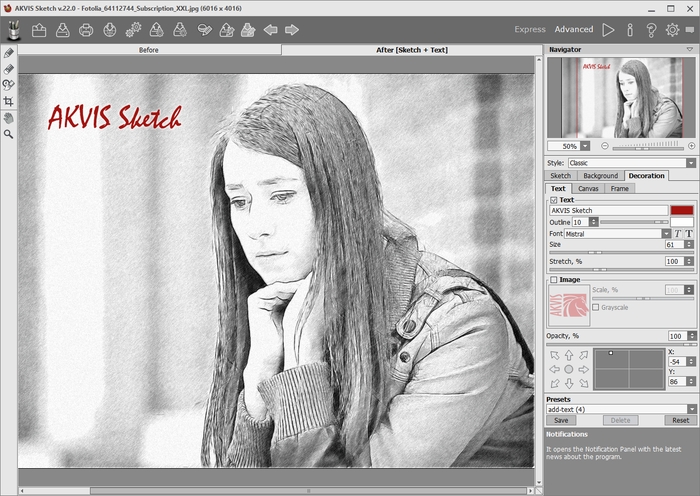The image size is (700, 496).
Task: Click the AKVIS Sketch text input field
Action: pyautogui.click(x=609, y=210)
